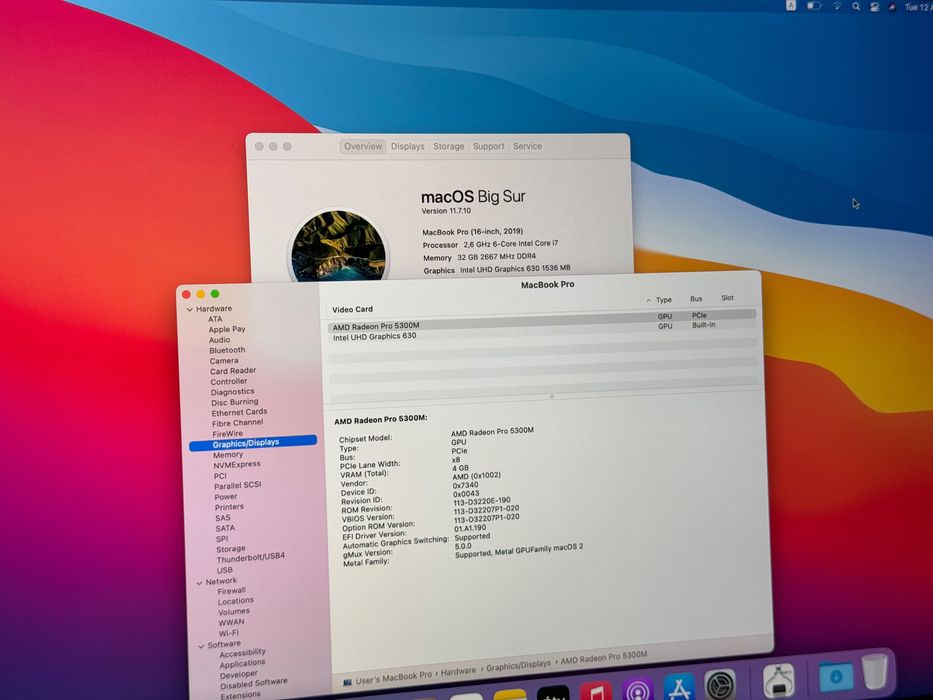The width and height of the screenshot is (933, 700).
Task: Zoom the System Information window with green button
Action: 215,293
